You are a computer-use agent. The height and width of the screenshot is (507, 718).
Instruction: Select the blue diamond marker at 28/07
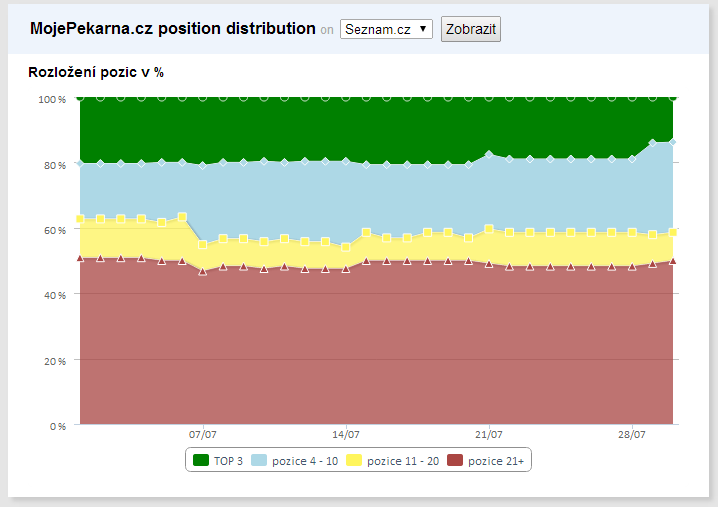click(632, 159)
